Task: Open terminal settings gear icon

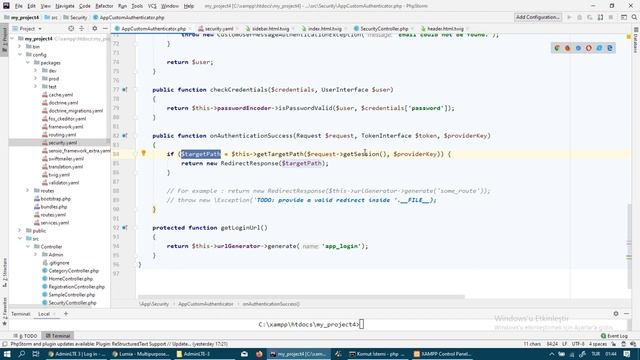Action: click(x=616, y=313)
